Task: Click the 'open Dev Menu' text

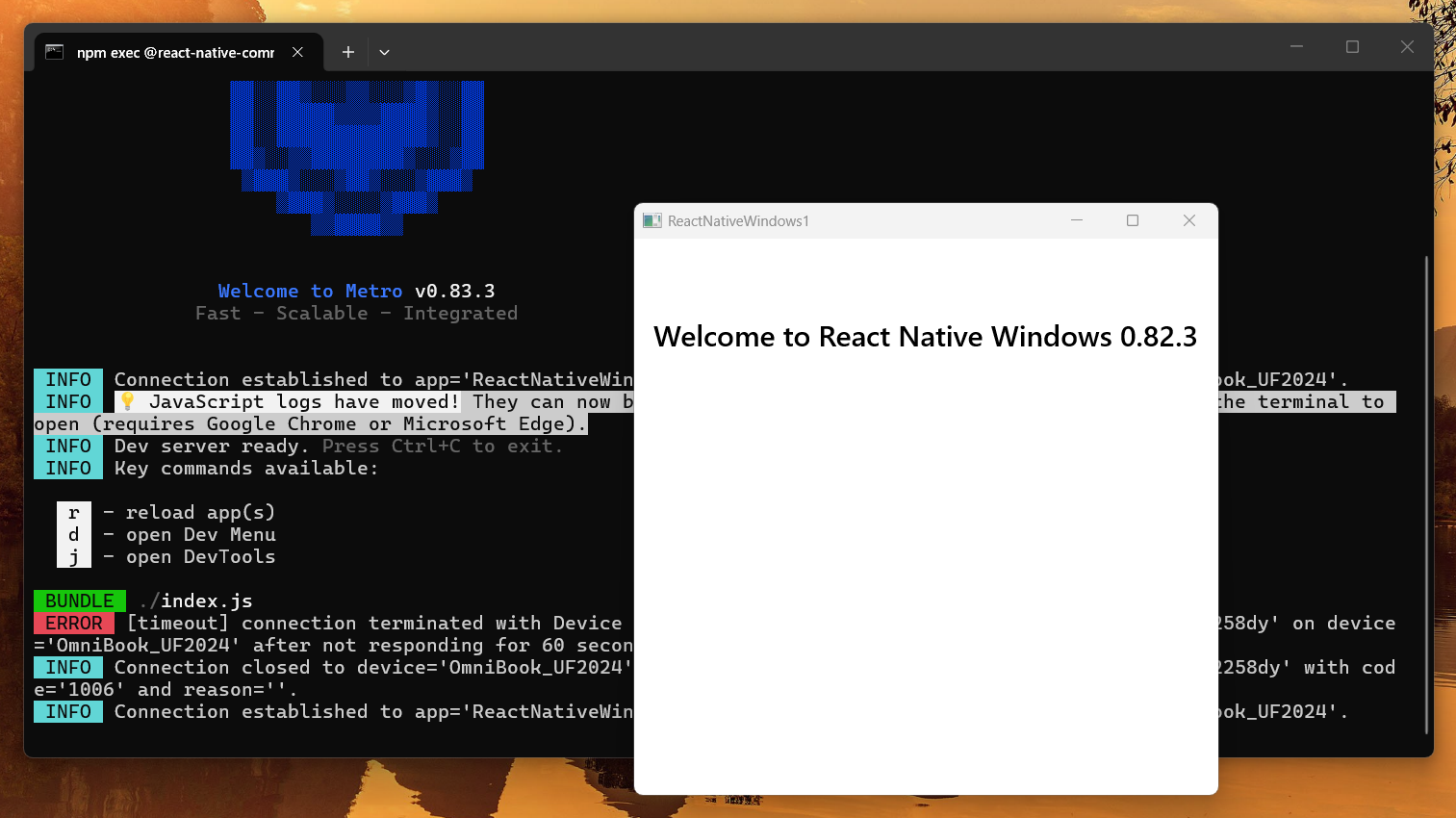Action: (200, 534)
